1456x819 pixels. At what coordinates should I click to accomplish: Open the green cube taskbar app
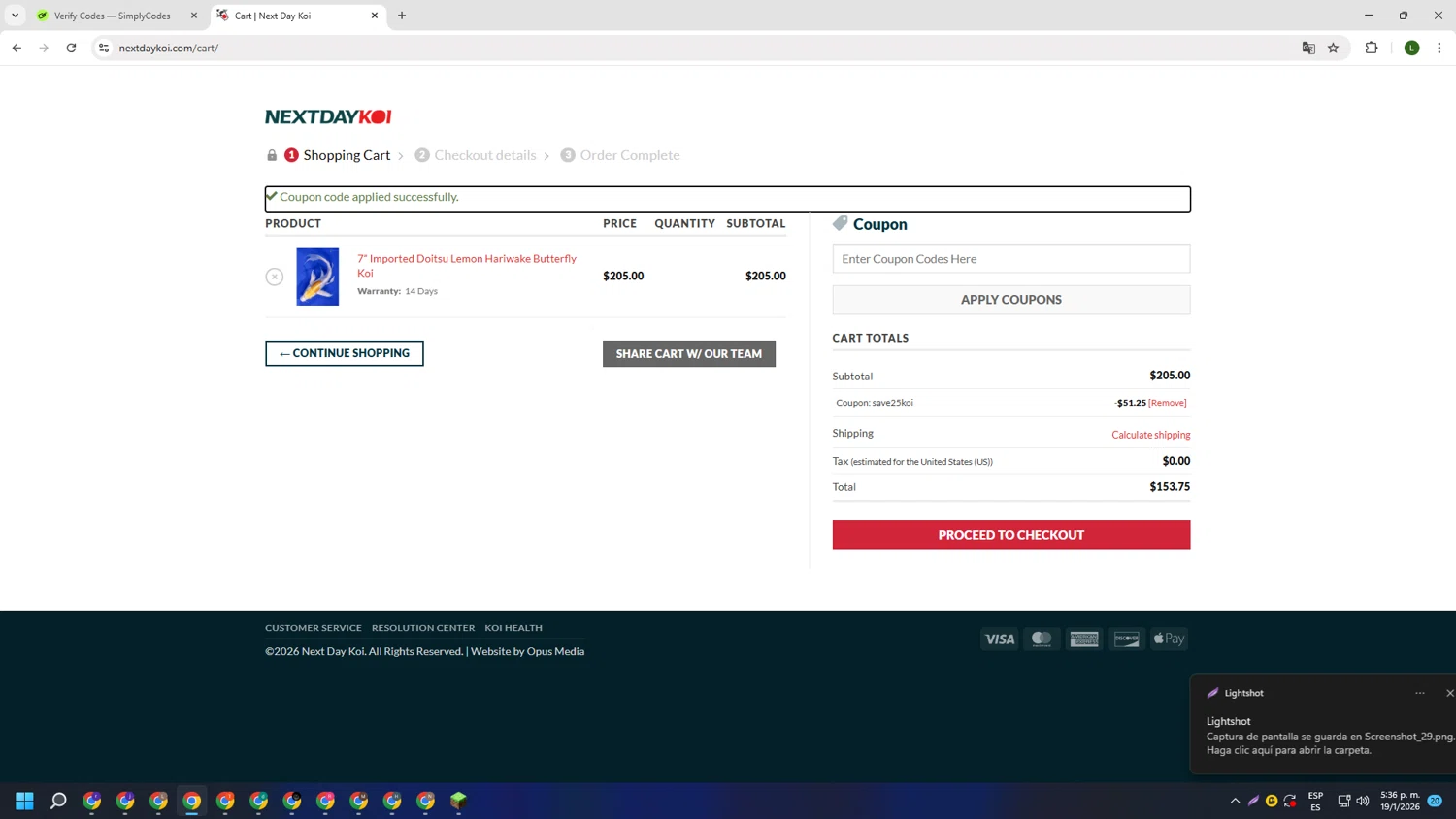tap(458, 801)
